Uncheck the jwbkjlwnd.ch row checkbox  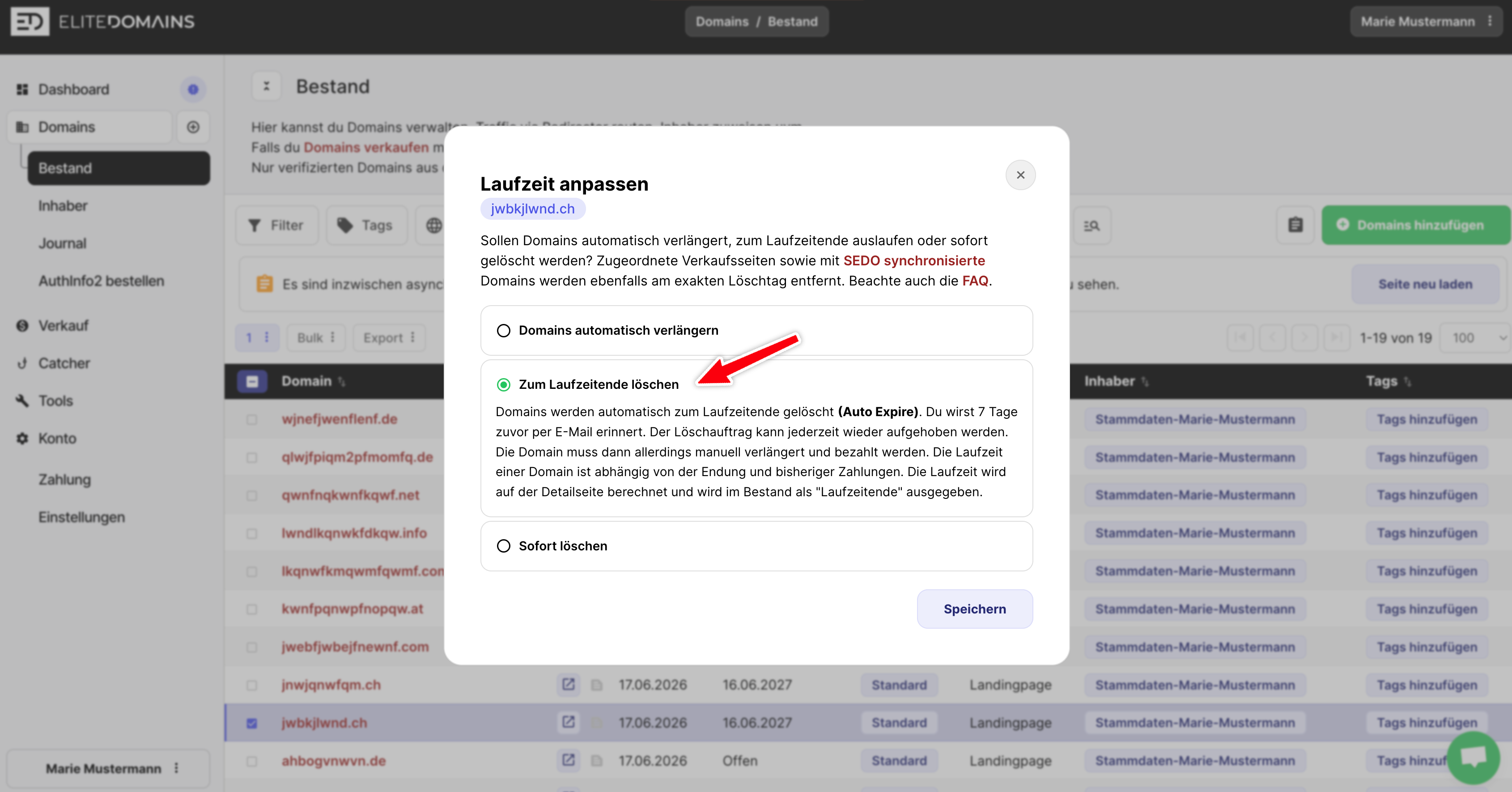252,723
